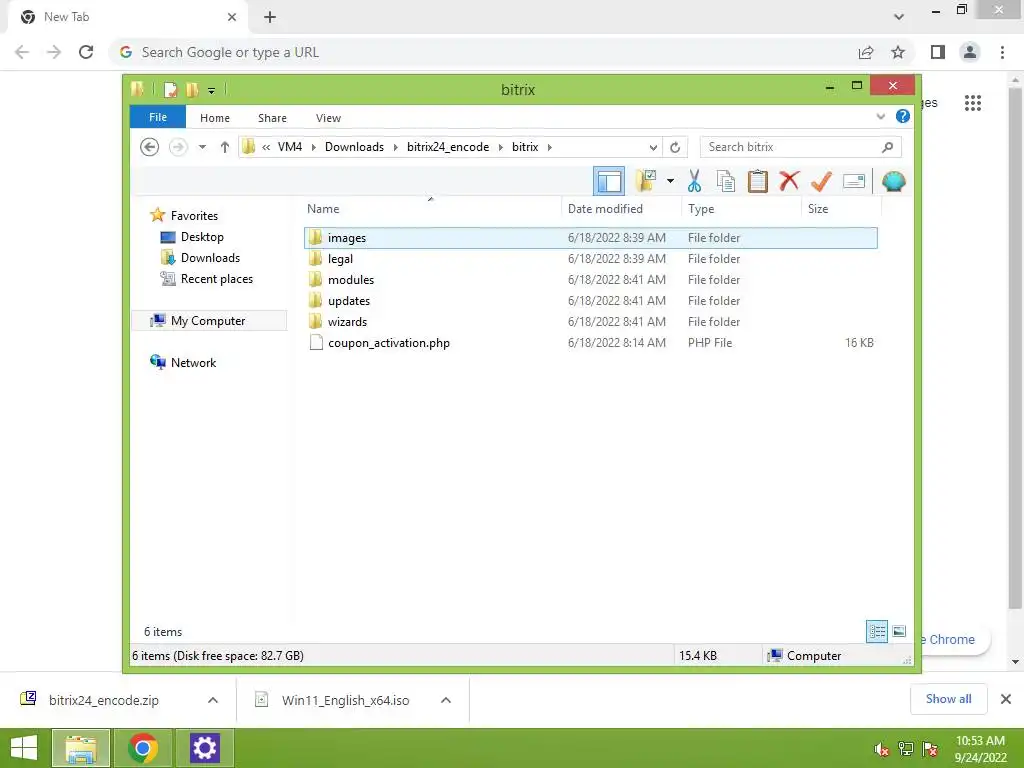This screenshot has width=1024, height=768.
Task: Click the Quick Access new folder icon
Action: click(192, 89)
